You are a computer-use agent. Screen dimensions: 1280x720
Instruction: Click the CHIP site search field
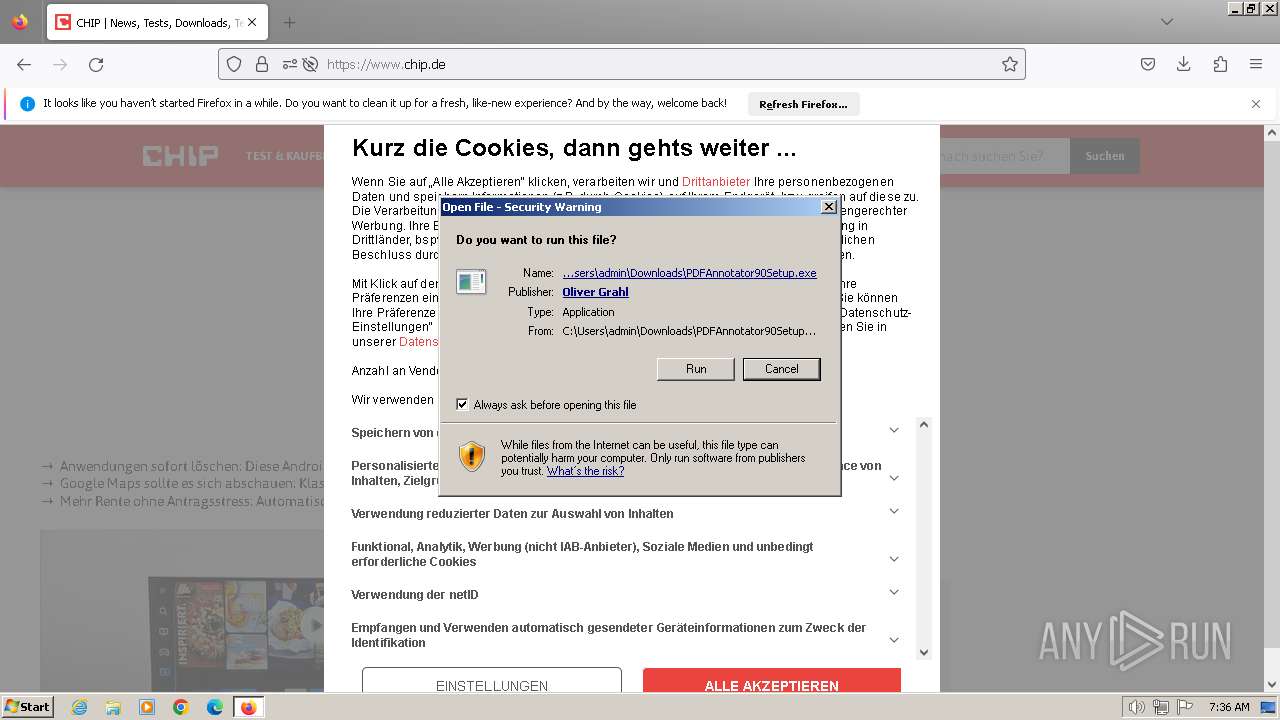(x=1004, y=156)
